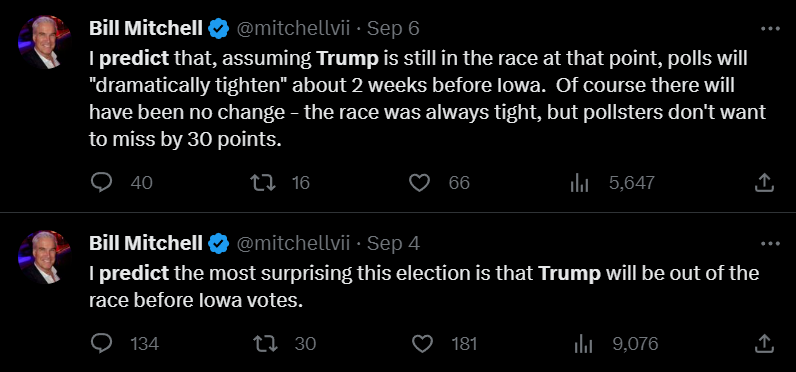
Task: Like the Sep 4 tweet with 181 likes
Action: (422, 344)
